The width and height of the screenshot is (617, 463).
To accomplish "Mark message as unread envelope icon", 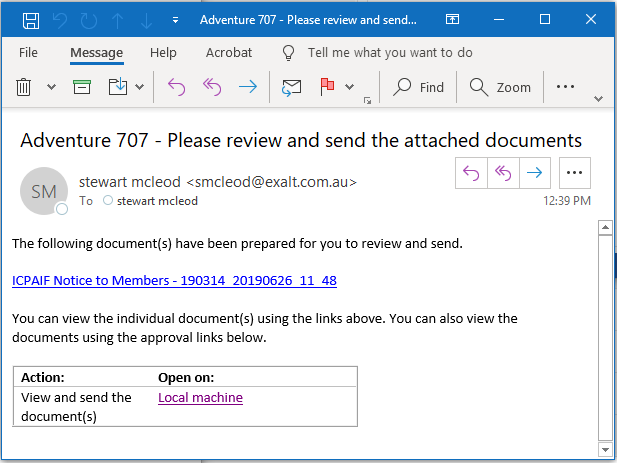I will (x=292, y=87).
